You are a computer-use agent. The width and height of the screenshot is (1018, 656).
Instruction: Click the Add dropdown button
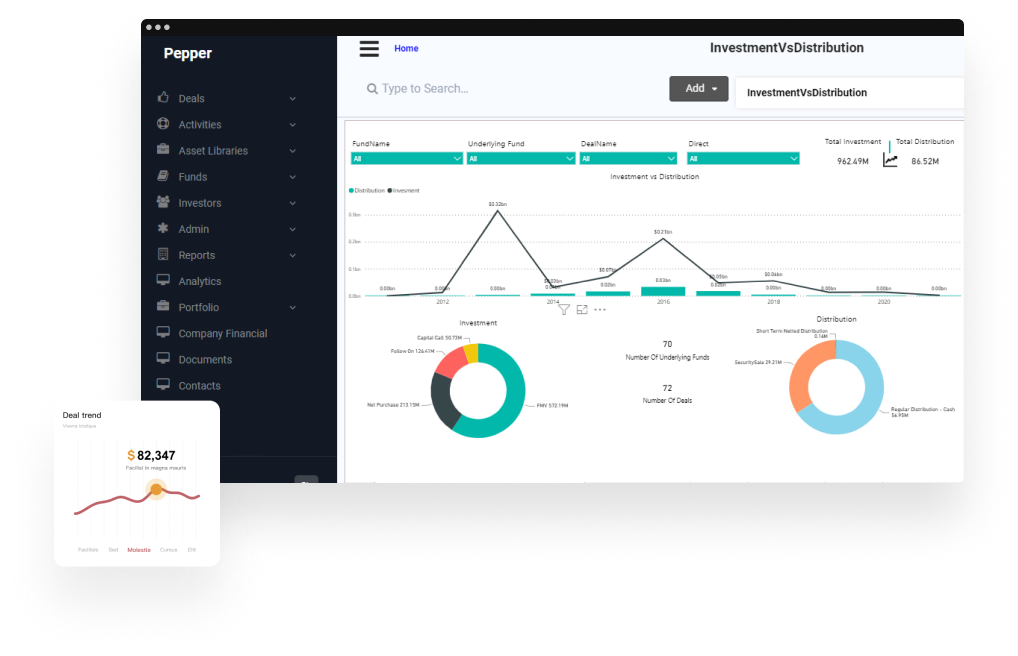pyautogui.click(x=698, y=89)
